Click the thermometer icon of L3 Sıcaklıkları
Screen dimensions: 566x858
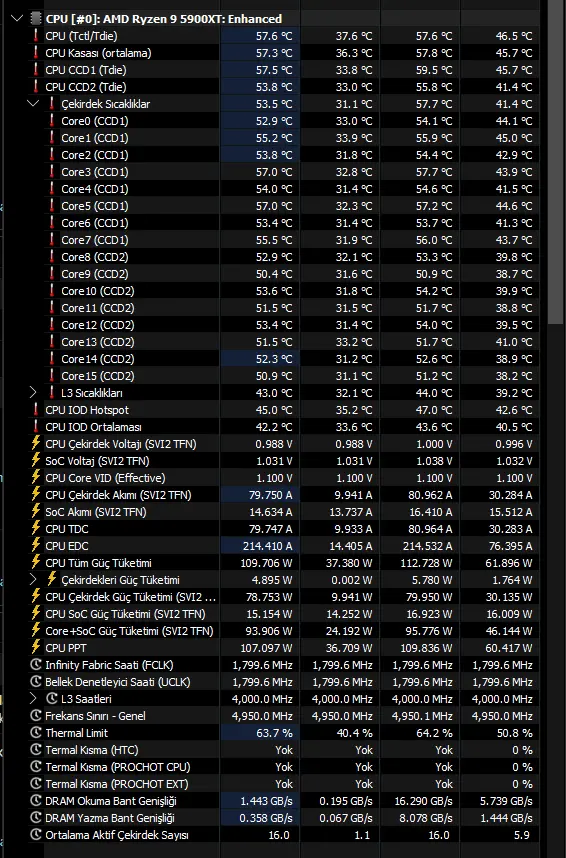pos(51,392)
